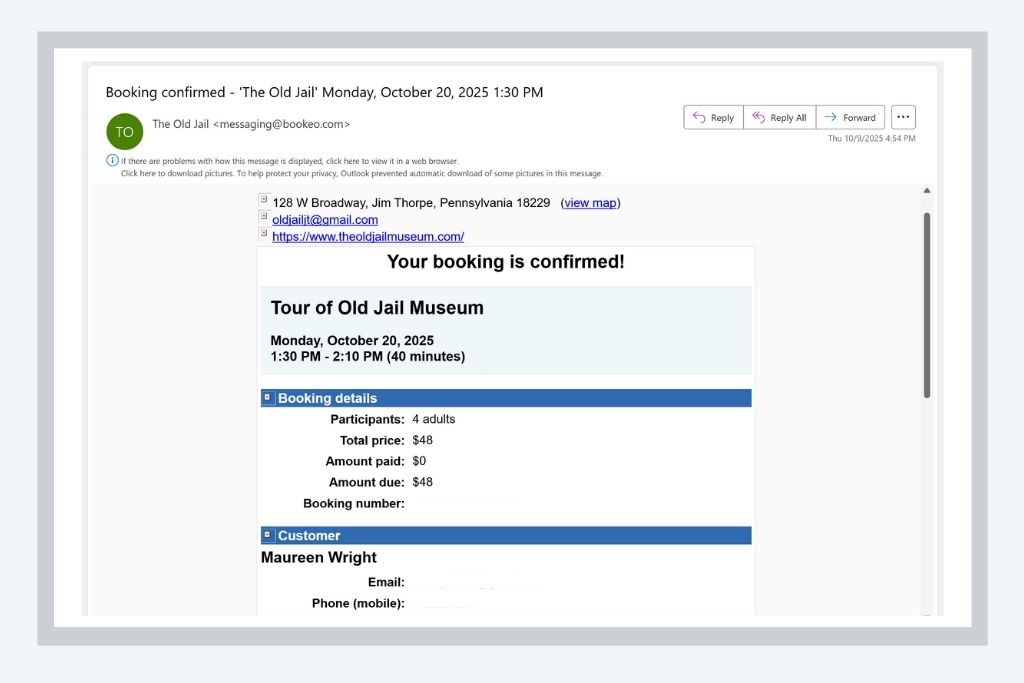Click the scrollbar up arrow
The width and height of the screenshot is (1024, 683).
[926, 191]
